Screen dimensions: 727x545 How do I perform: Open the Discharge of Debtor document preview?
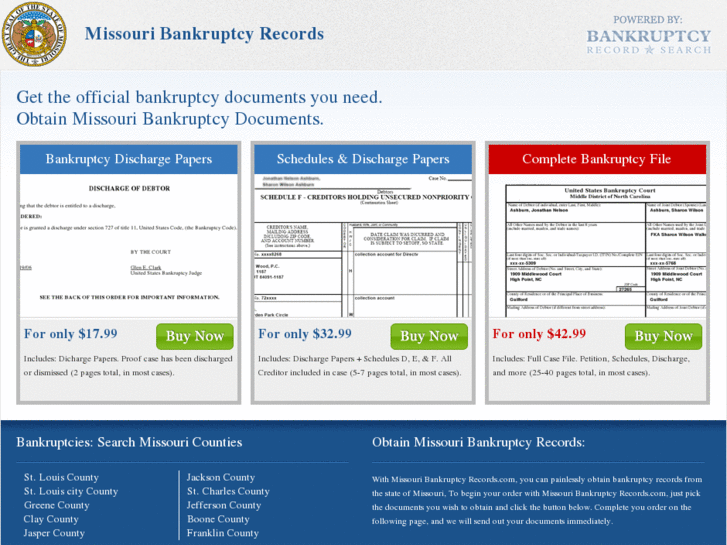(x=128, y=246)
